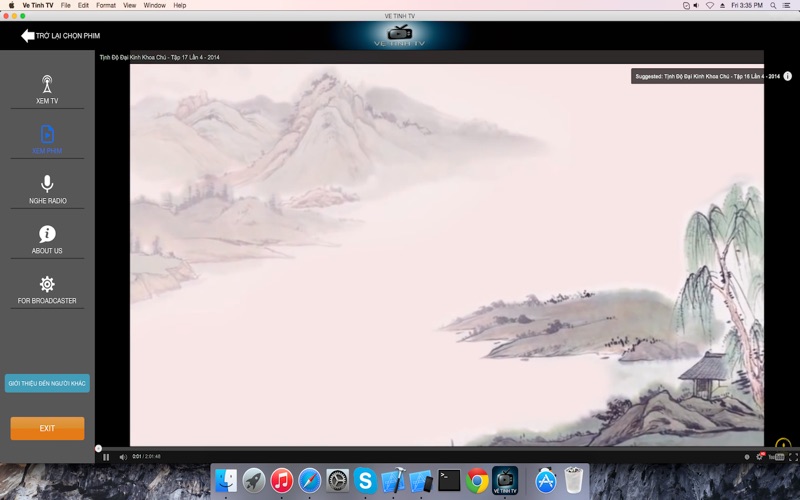
Task: Open the View menu
Action: pyautogui.click(x=130, y=5)
